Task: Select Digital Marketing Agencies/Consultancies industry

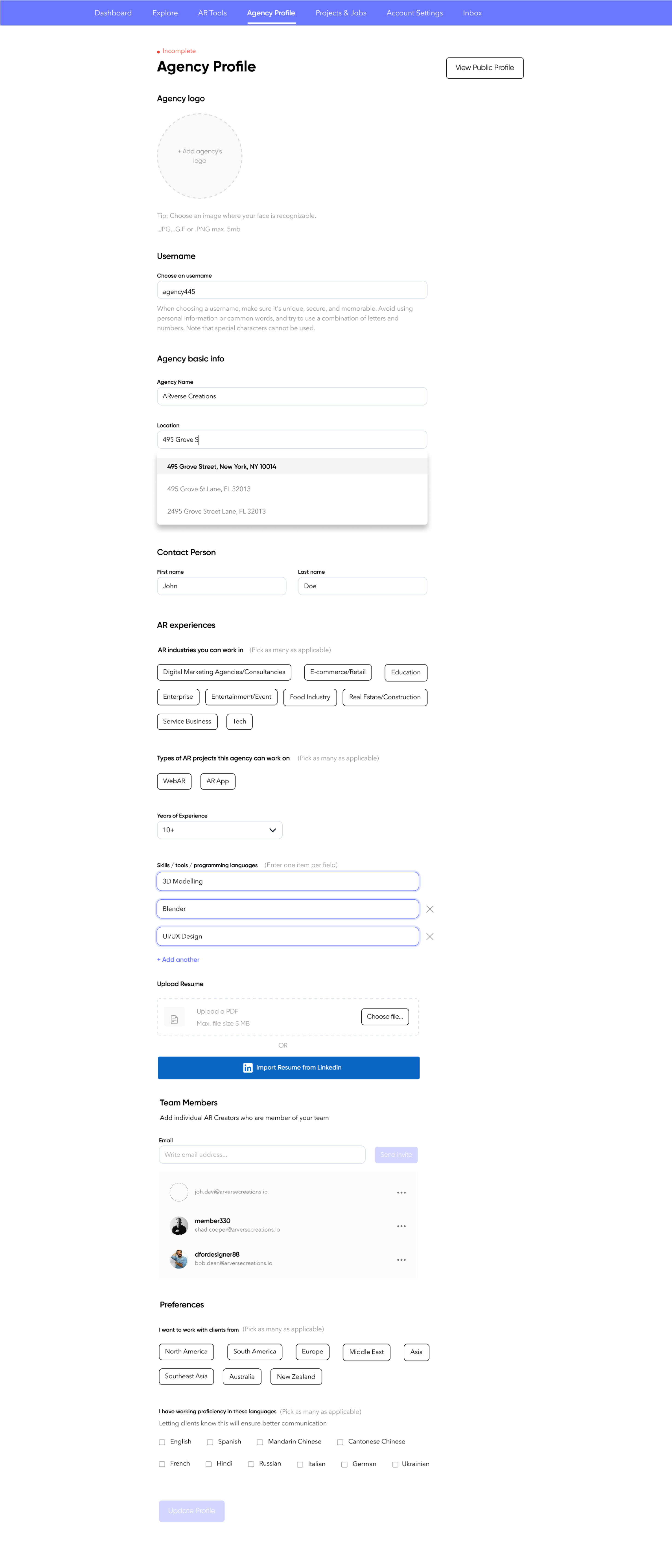Action: [224, 672]
